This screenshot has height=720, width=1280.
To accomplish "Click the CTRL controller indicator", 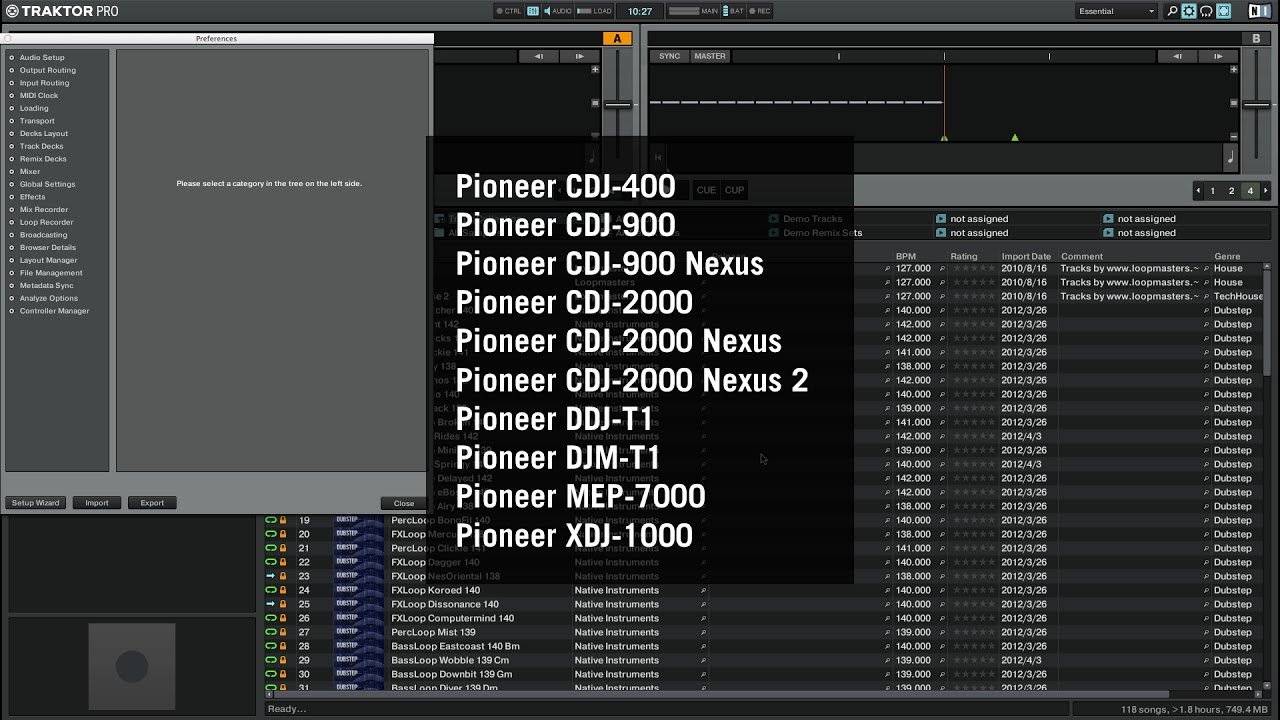I will (x=509, y=11).
